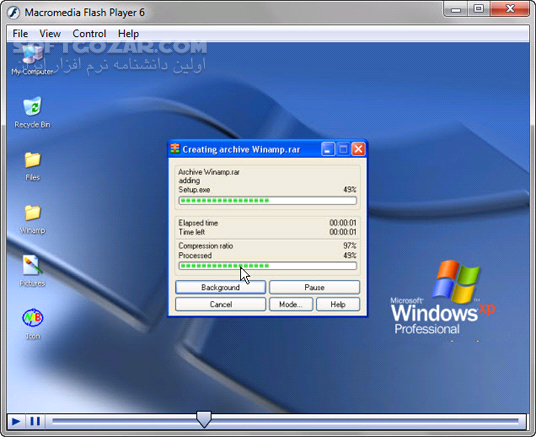This screenshot has height=437, width=536.
Task: Click the 'Archive Winamp.rar' text
Action: click(x=209, y=172)
